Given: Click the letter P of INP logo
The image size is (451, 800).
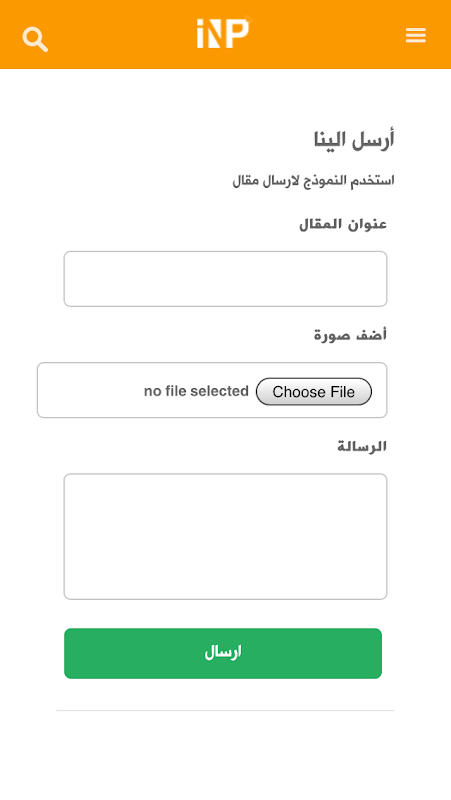Looking at the screenshot, I should click(237, 34).
